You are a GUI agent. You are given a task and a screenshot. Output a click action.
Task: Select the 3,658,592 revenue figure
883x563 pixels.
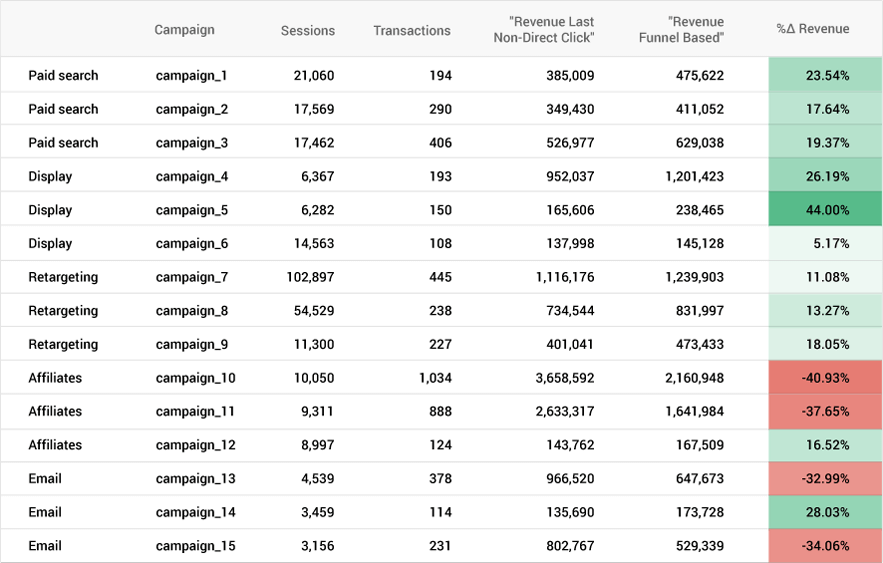[x=565, y=378]
